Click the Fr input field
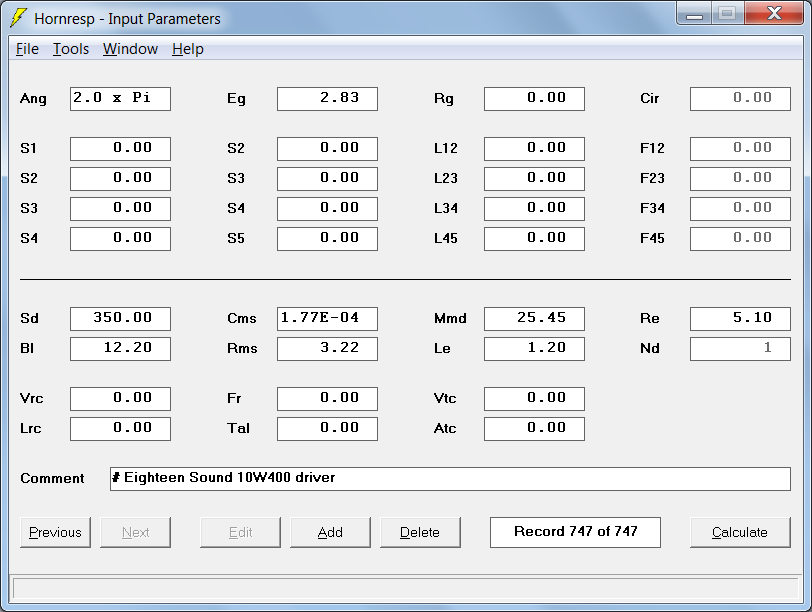The width and height of the screenshot is (812, 612). pos(327,399)
